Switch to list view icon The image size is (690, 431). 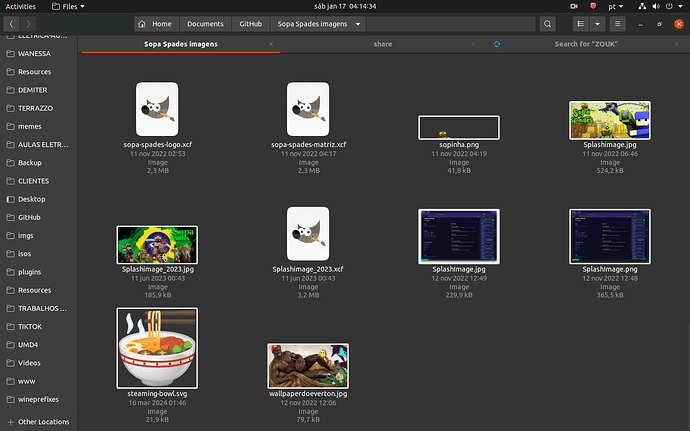pos(581,24)
